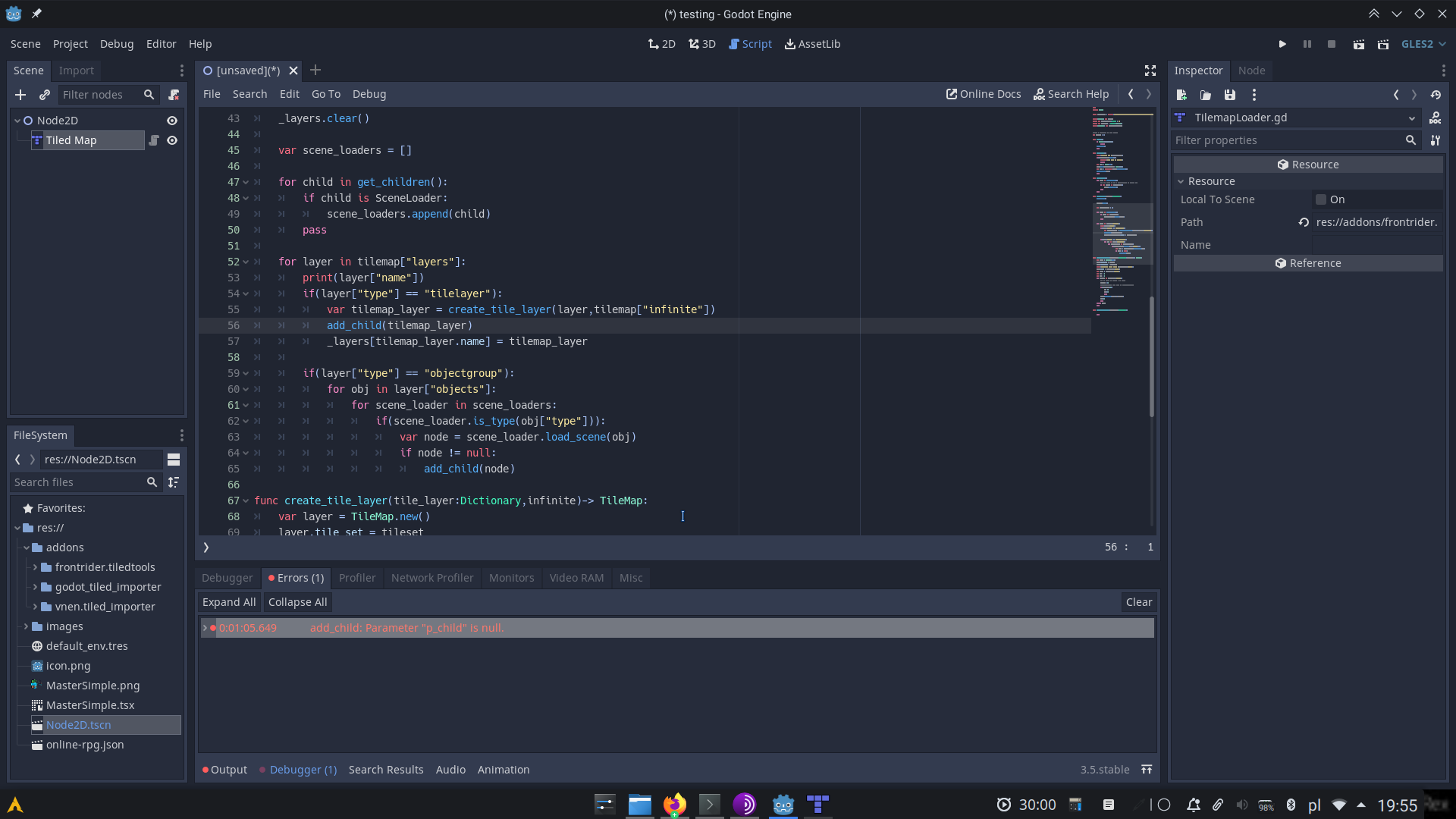Image resolution: width=1456 pixels, height=819 pixels.
Task: Click the distraction-free mode icon above Inspector
Action: click(1150, 70)
